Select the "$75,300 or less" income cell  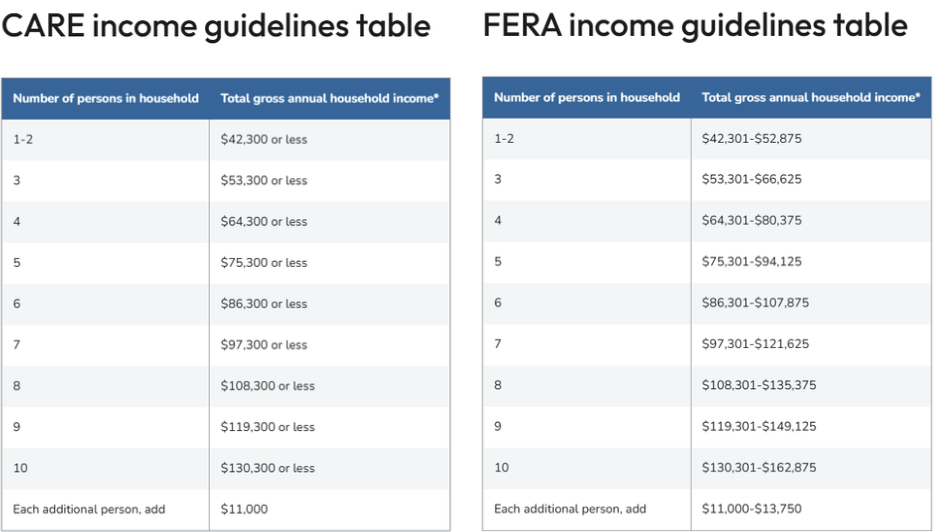264,263
